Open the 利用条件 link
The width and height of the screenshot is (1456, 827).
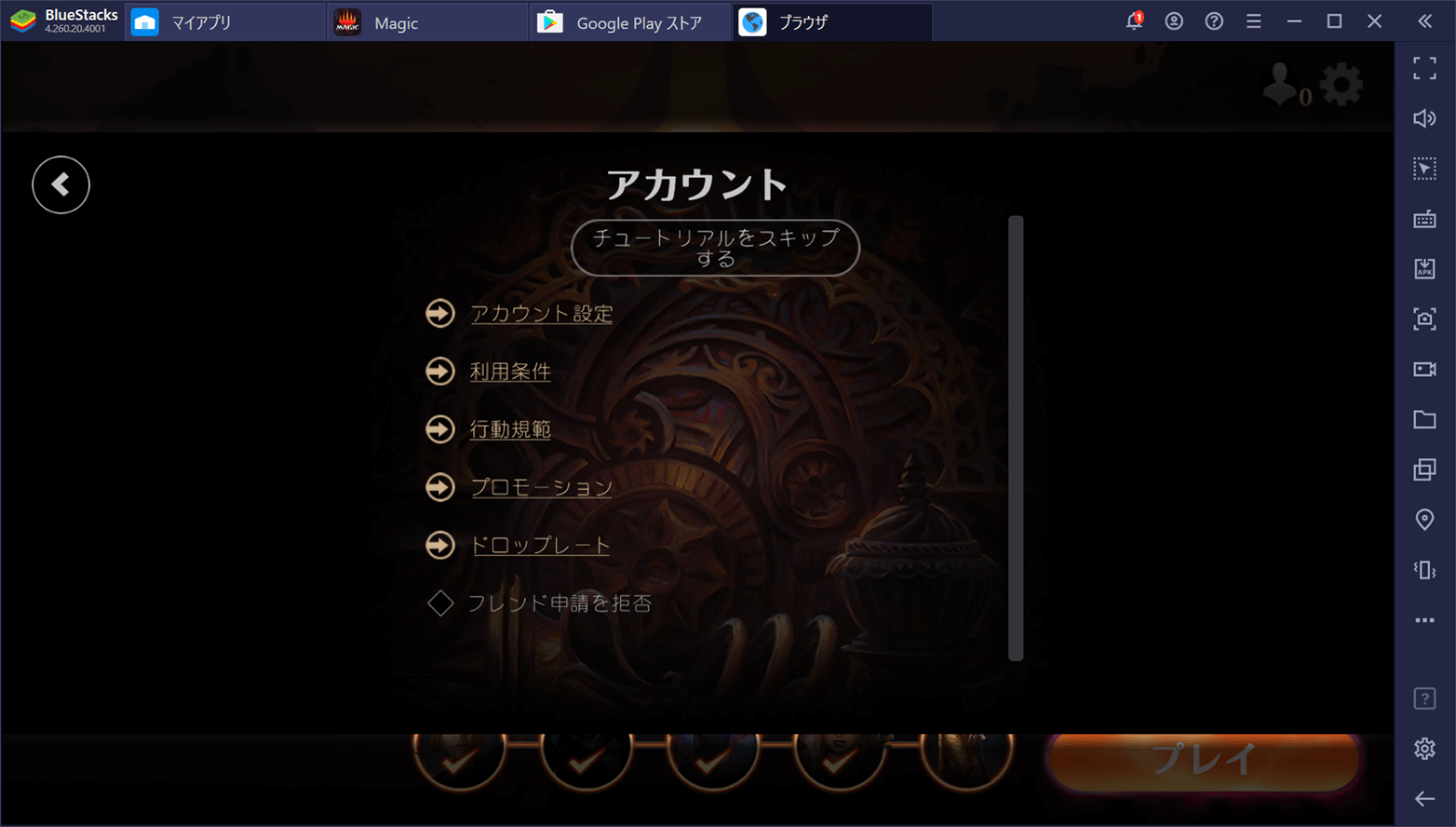[510, 371]
